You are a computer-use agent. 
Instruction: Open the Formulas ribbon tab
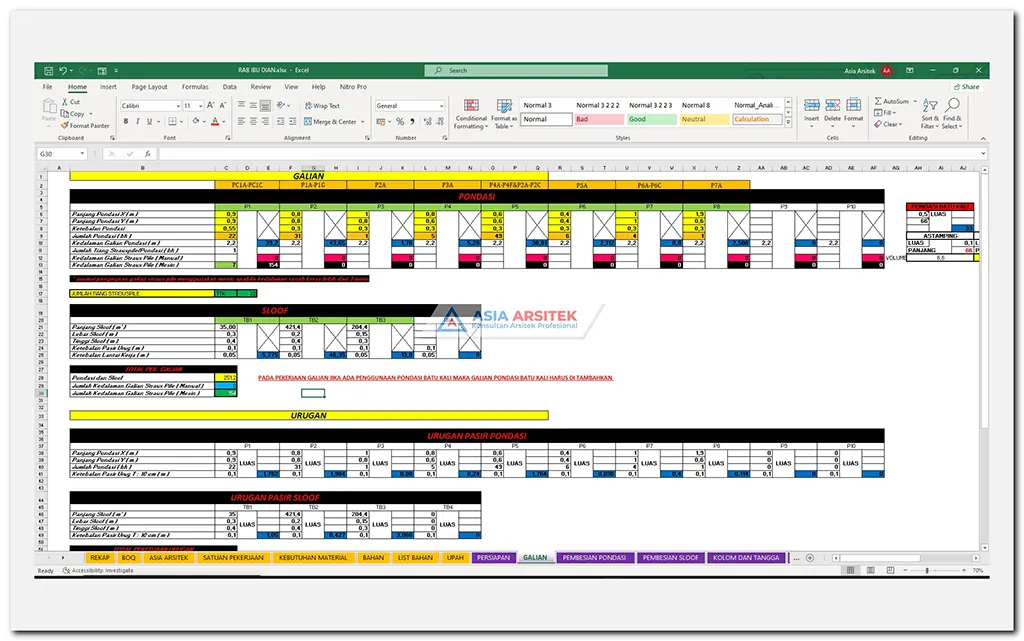click(195, 87)
